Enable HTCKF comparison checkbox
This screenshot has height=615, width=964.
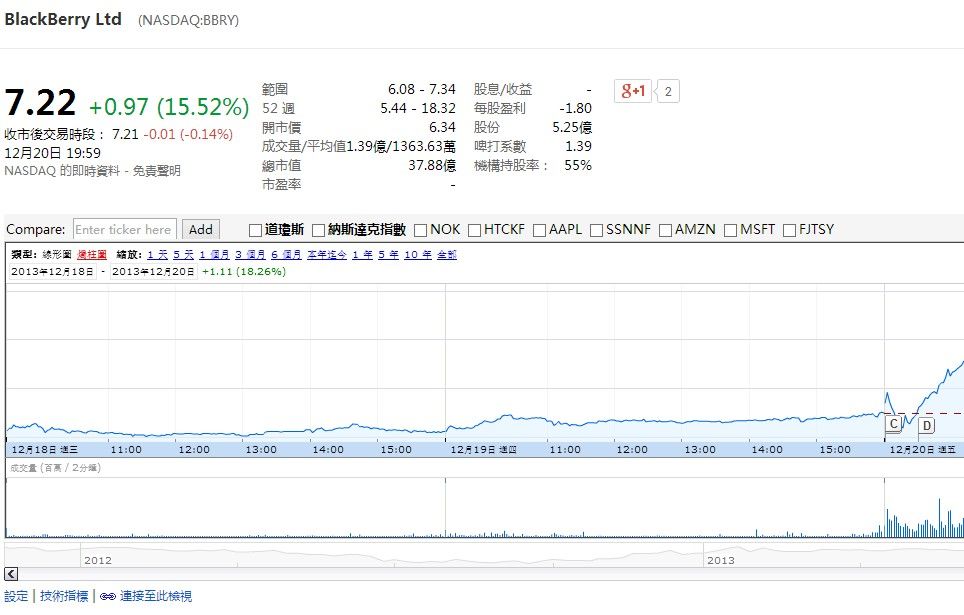[474, 230]
